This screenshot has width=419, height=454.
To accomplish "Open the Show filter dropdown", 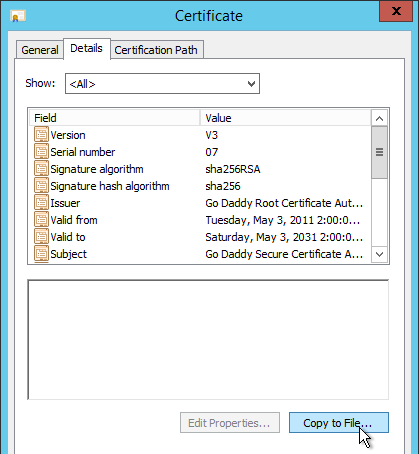I will pos(162,84).
